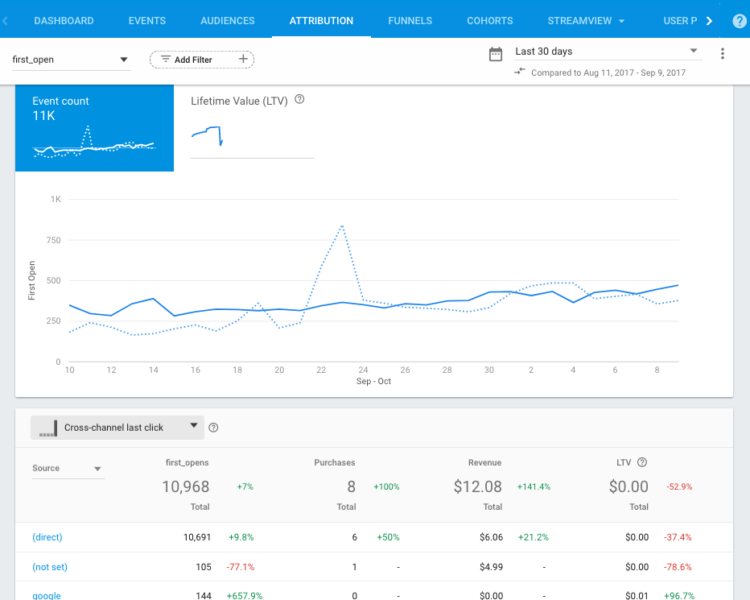This screenshot has width=750, height=600.
Task: Click the 10,968 total first_opens value
Action: (186, 487)
